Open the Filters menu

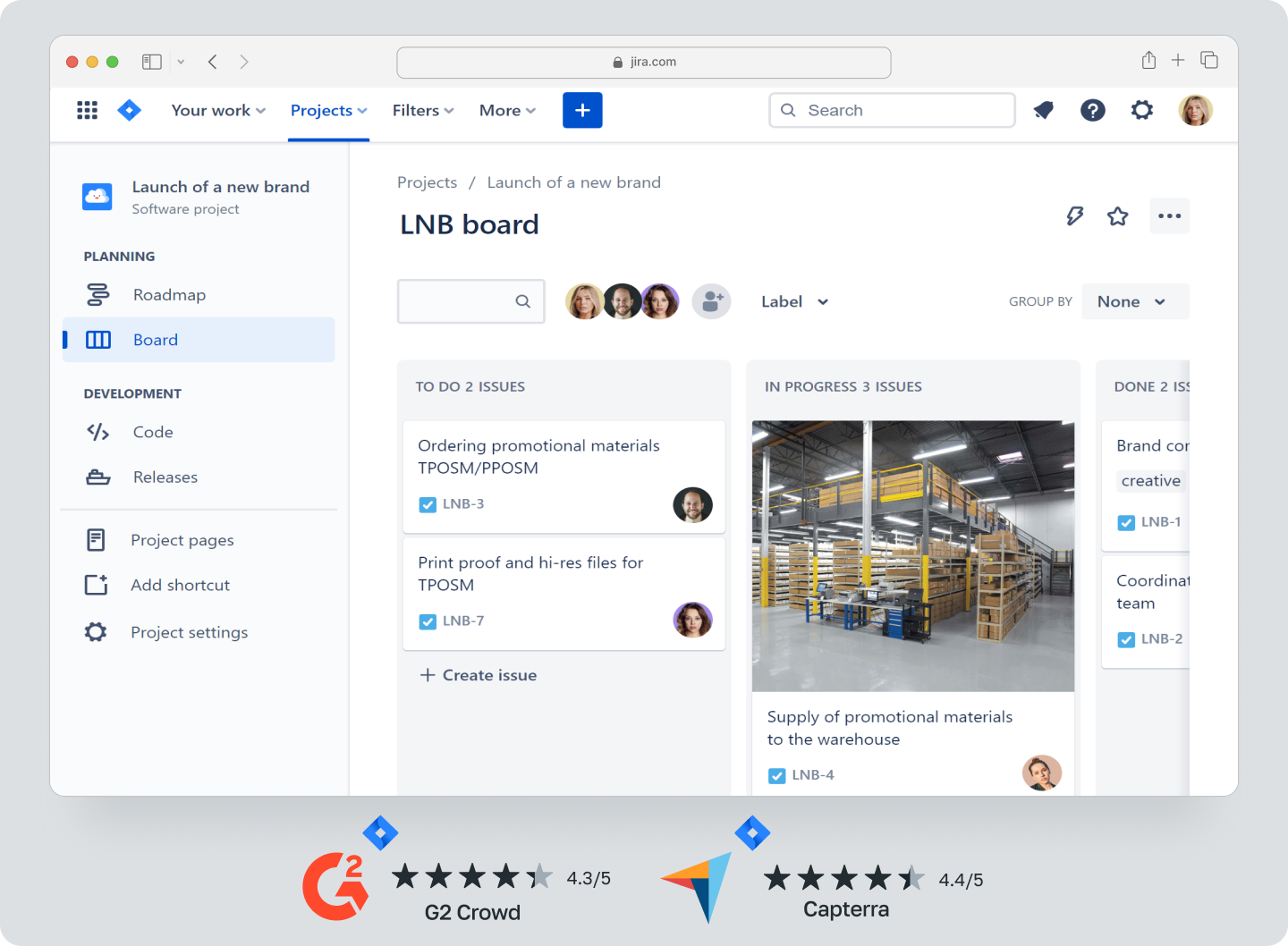423,111
